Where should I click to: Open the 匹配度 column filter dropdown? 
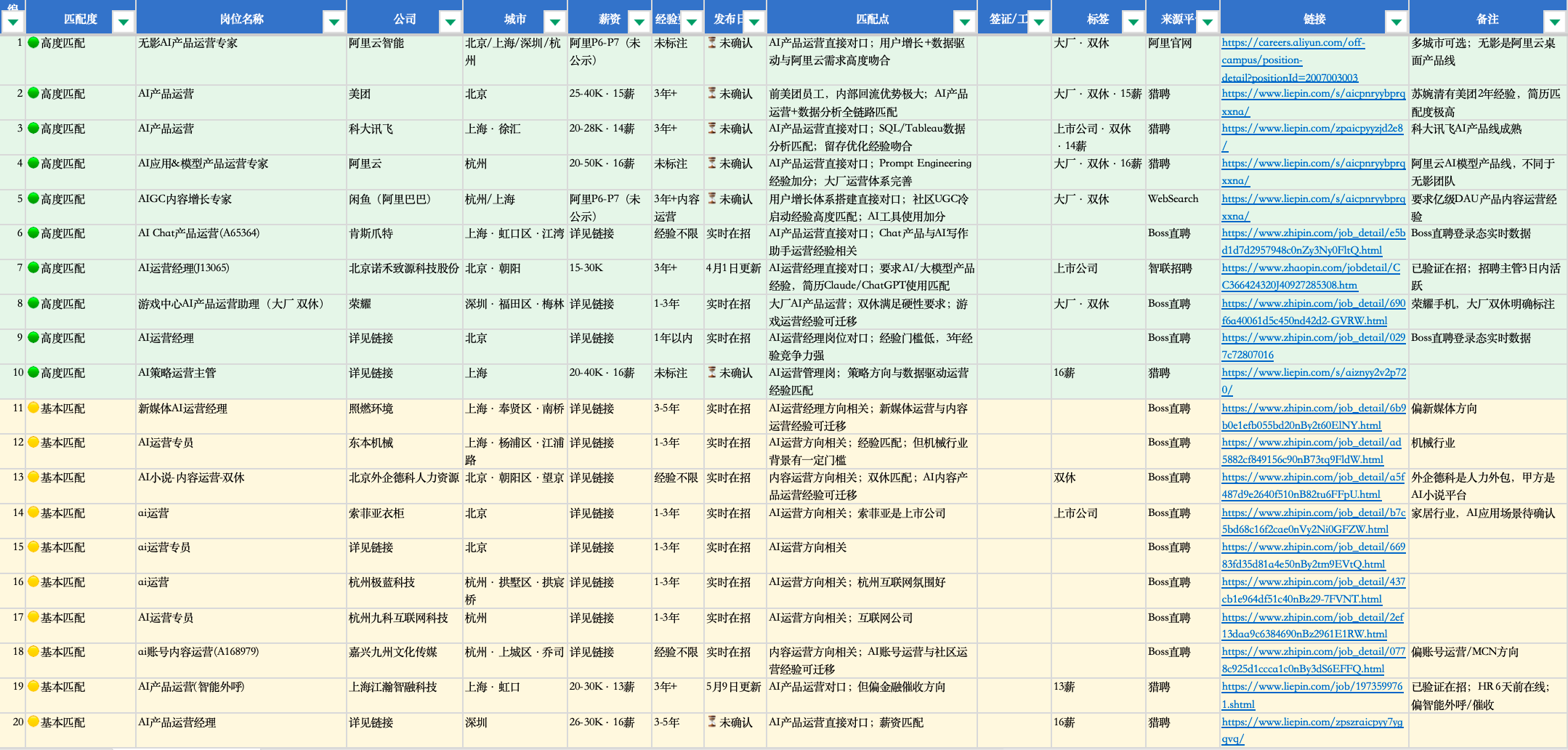click(124, 23)
